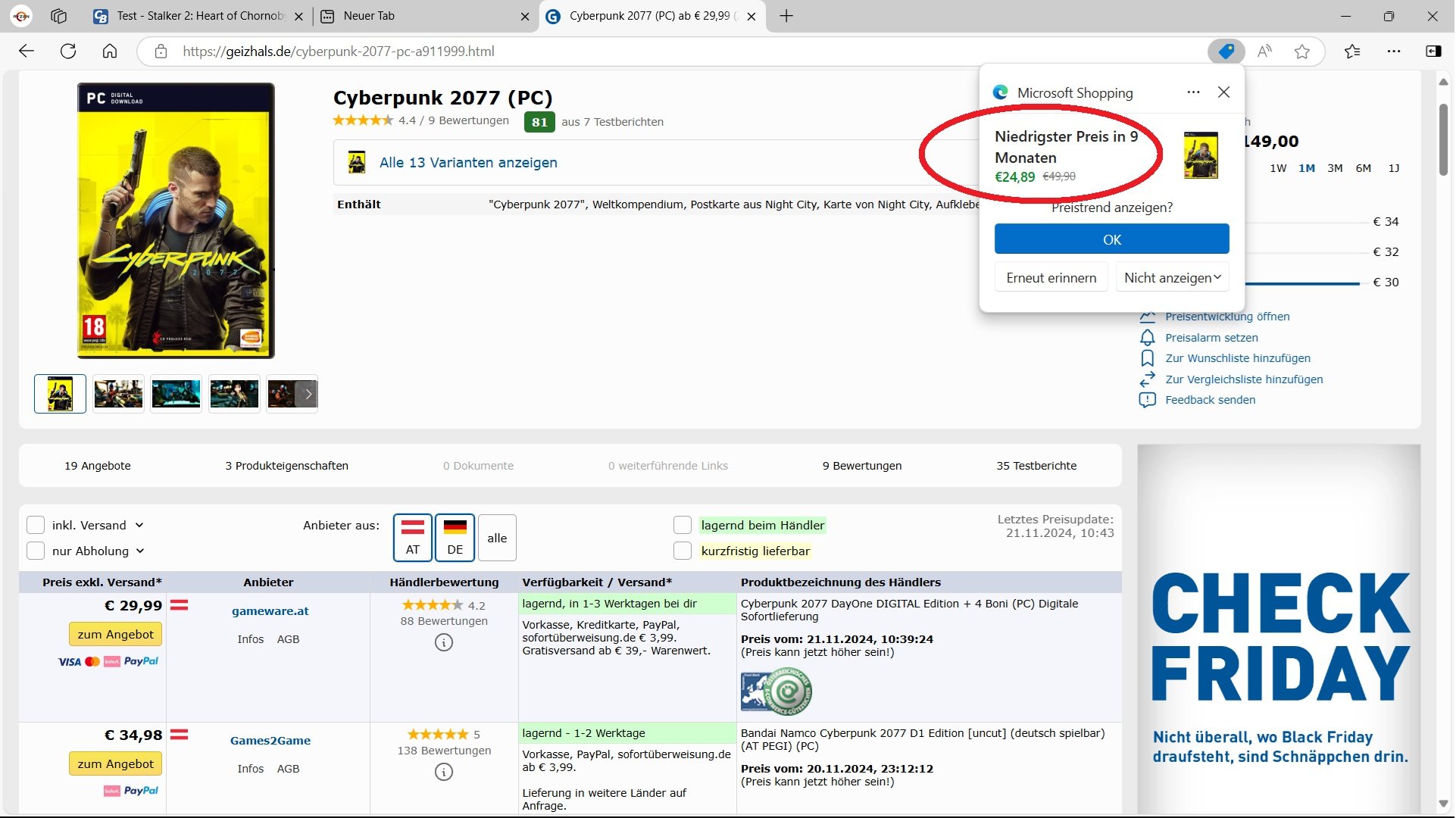Expand the Nicht anzeigen dropdown
Screen dimensions: 1456x818
(1172, 278)
